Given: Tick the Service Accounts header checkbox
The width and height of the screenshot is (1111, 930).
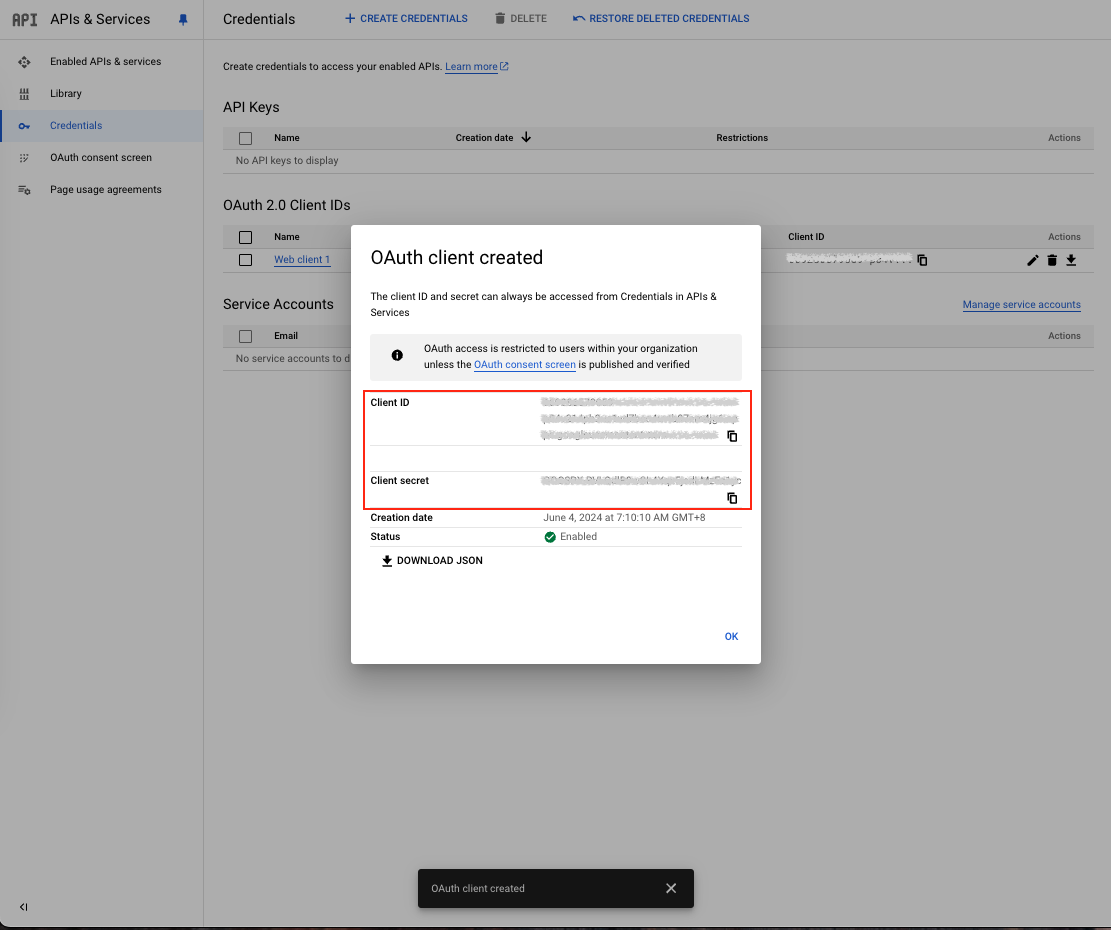Looking at the screenshot, I should pyautogui.click(x=245, y=336).
